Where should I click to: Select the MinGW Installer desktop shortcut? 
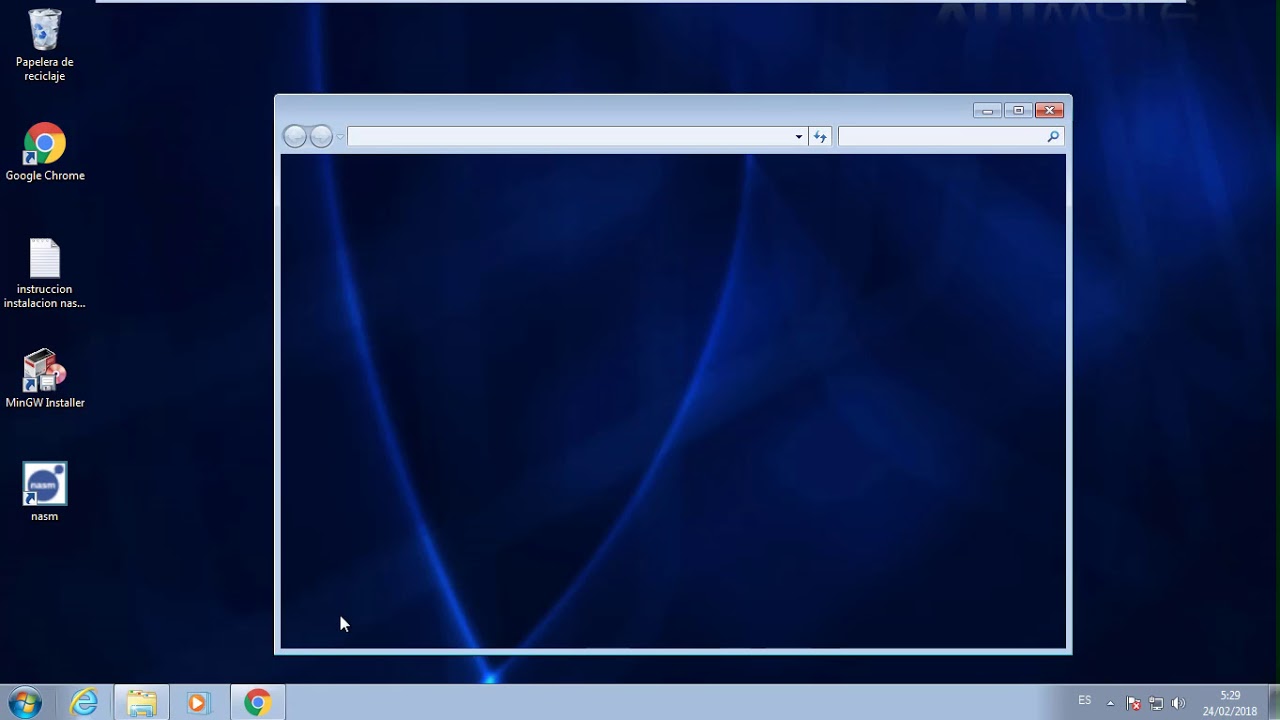[x=45, y=380]
